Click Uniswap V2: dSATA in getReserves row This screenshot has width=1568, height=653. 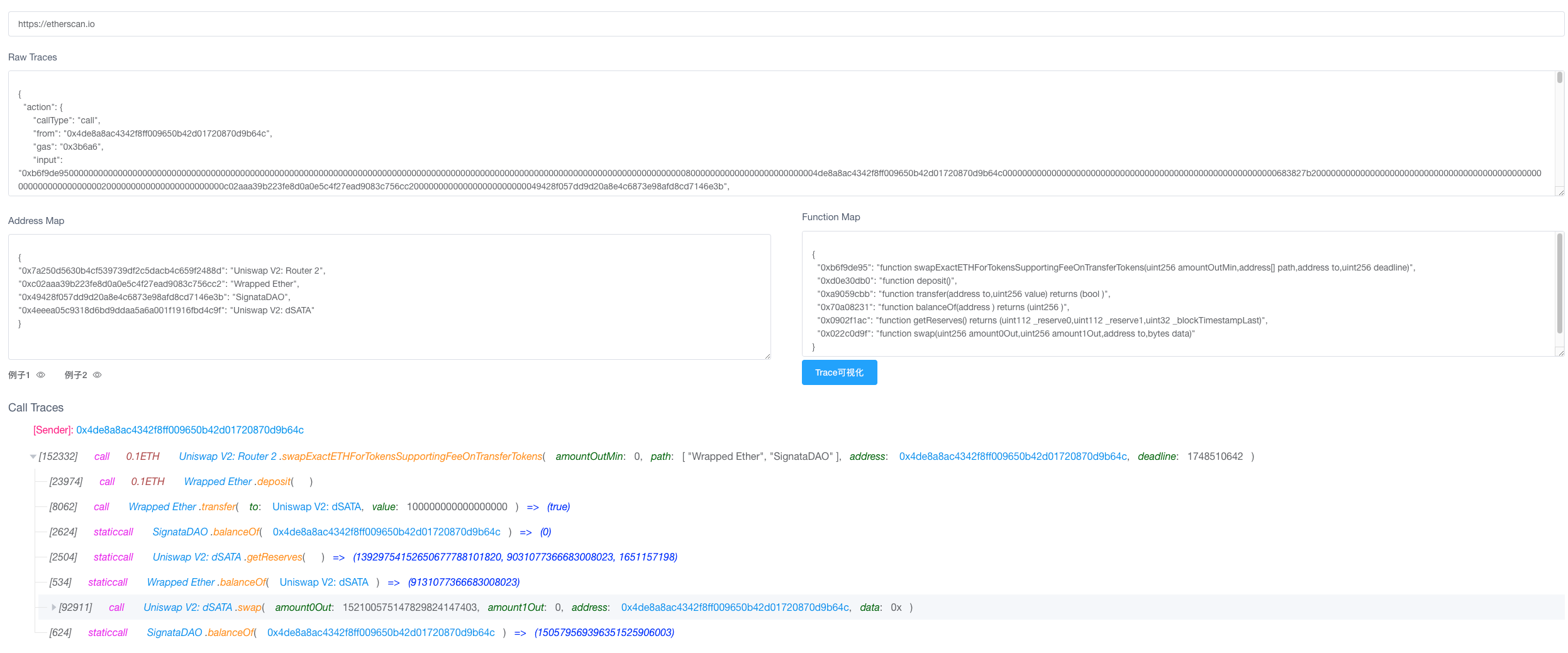[x=197, y=557]
